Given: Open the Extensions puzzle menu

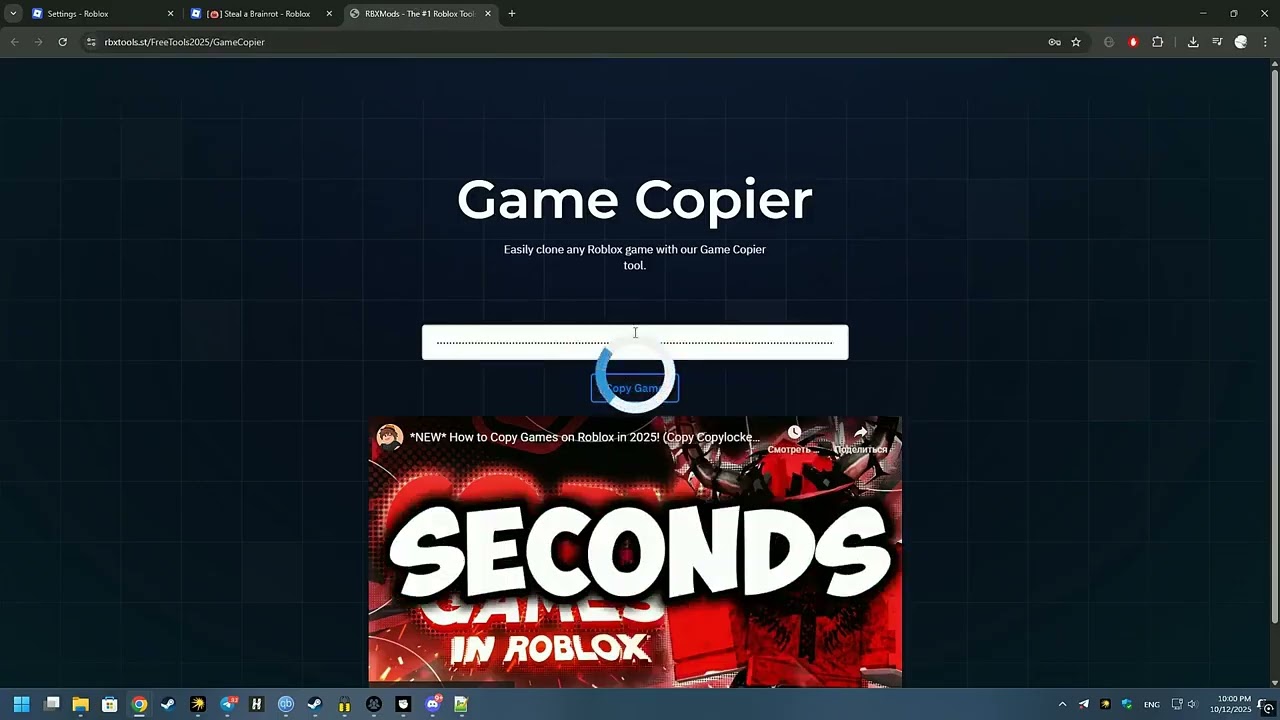Looking at the screenshot, I should pyautogui.click(x=1158, y=42).
